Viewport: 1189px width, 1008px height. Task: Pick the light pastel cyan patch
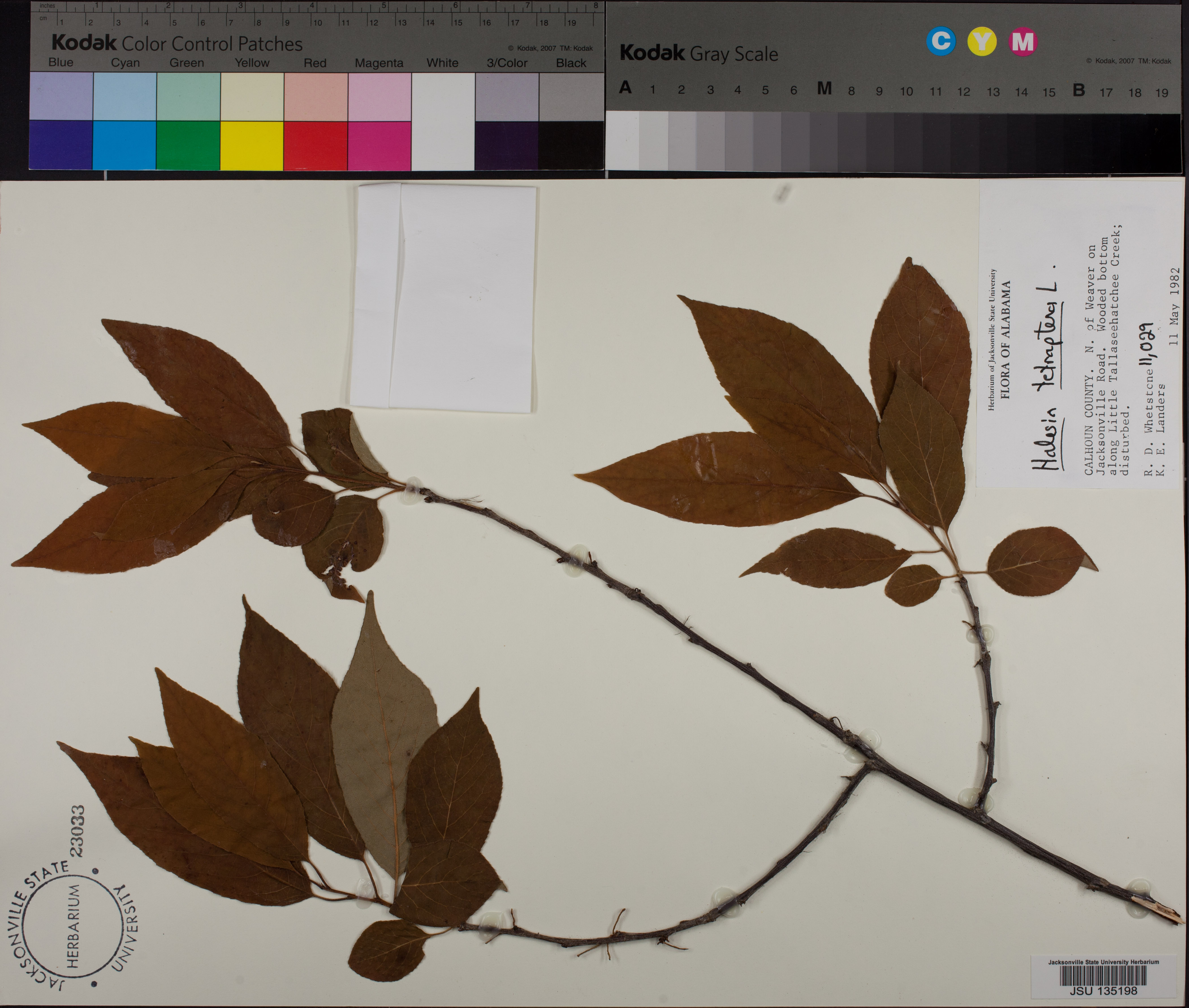[x=125, y=96]
